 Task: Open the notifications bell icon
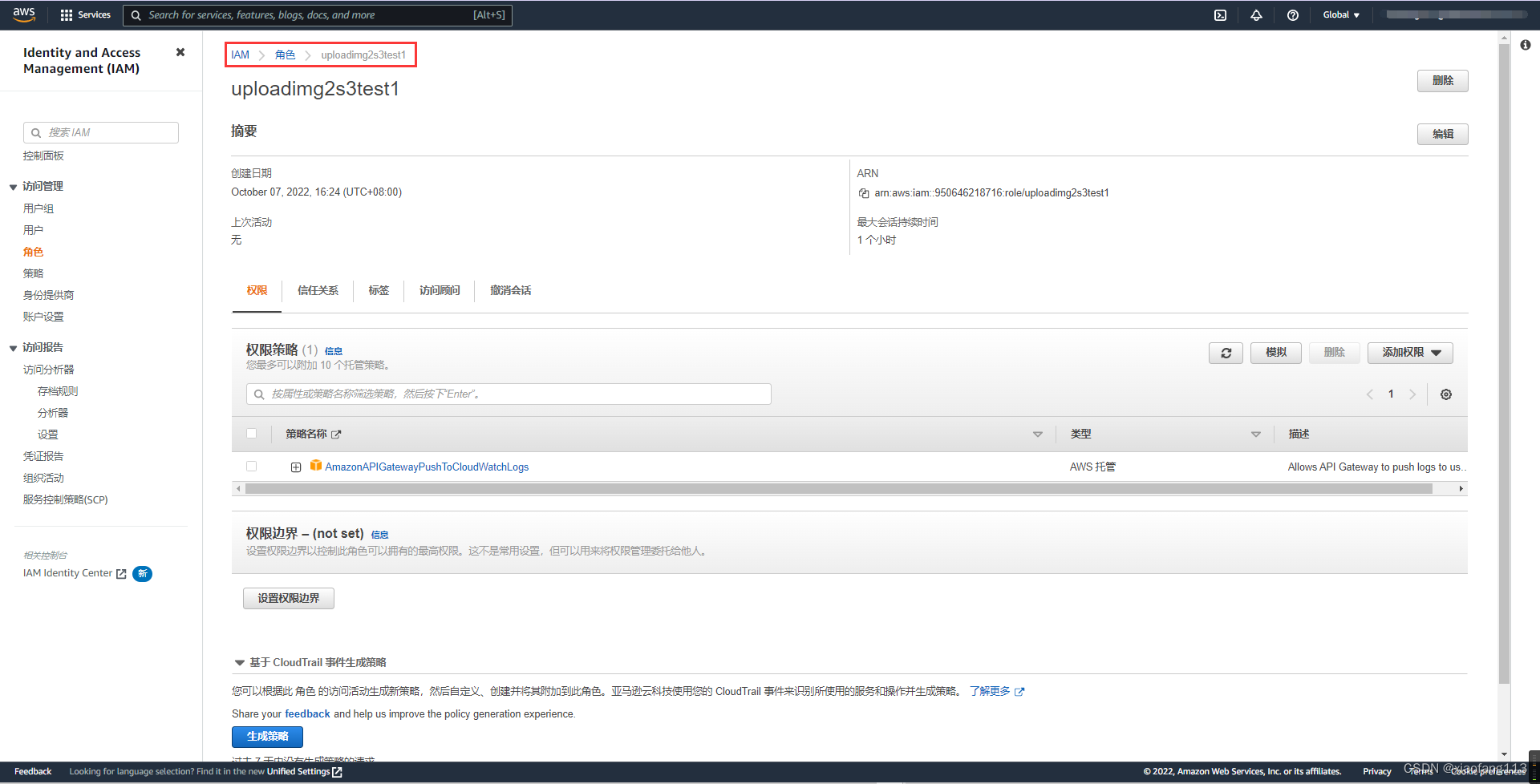coord(1256,15)
